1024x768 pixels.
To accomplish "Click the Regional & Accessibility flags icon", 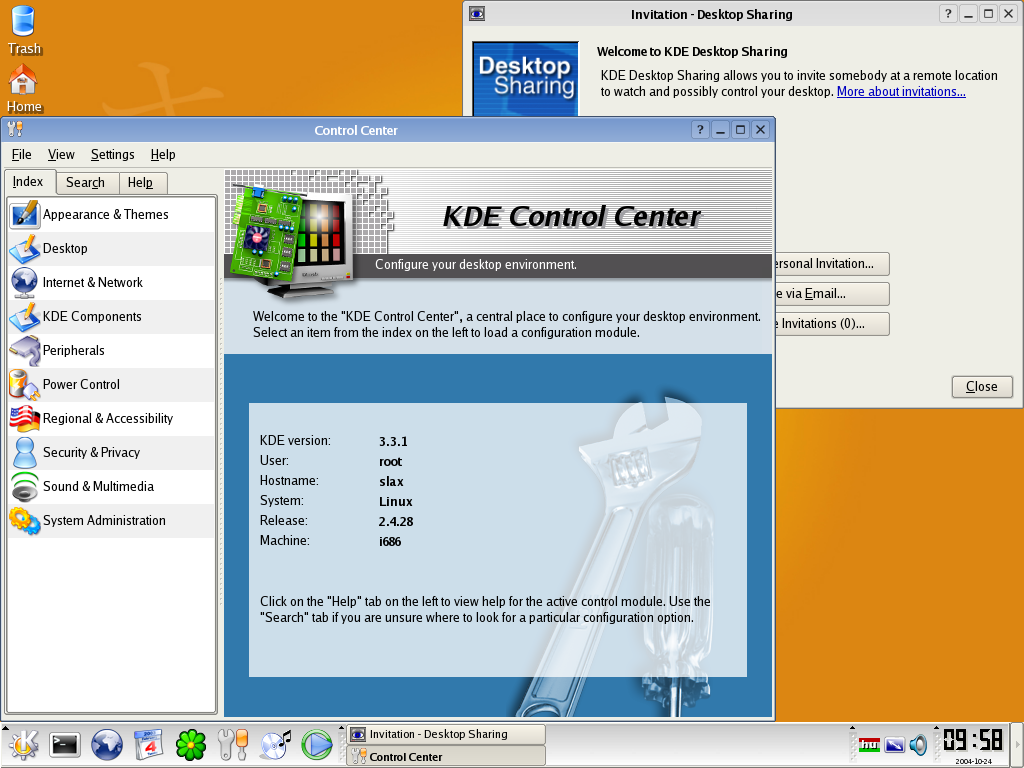I will 25,419.
